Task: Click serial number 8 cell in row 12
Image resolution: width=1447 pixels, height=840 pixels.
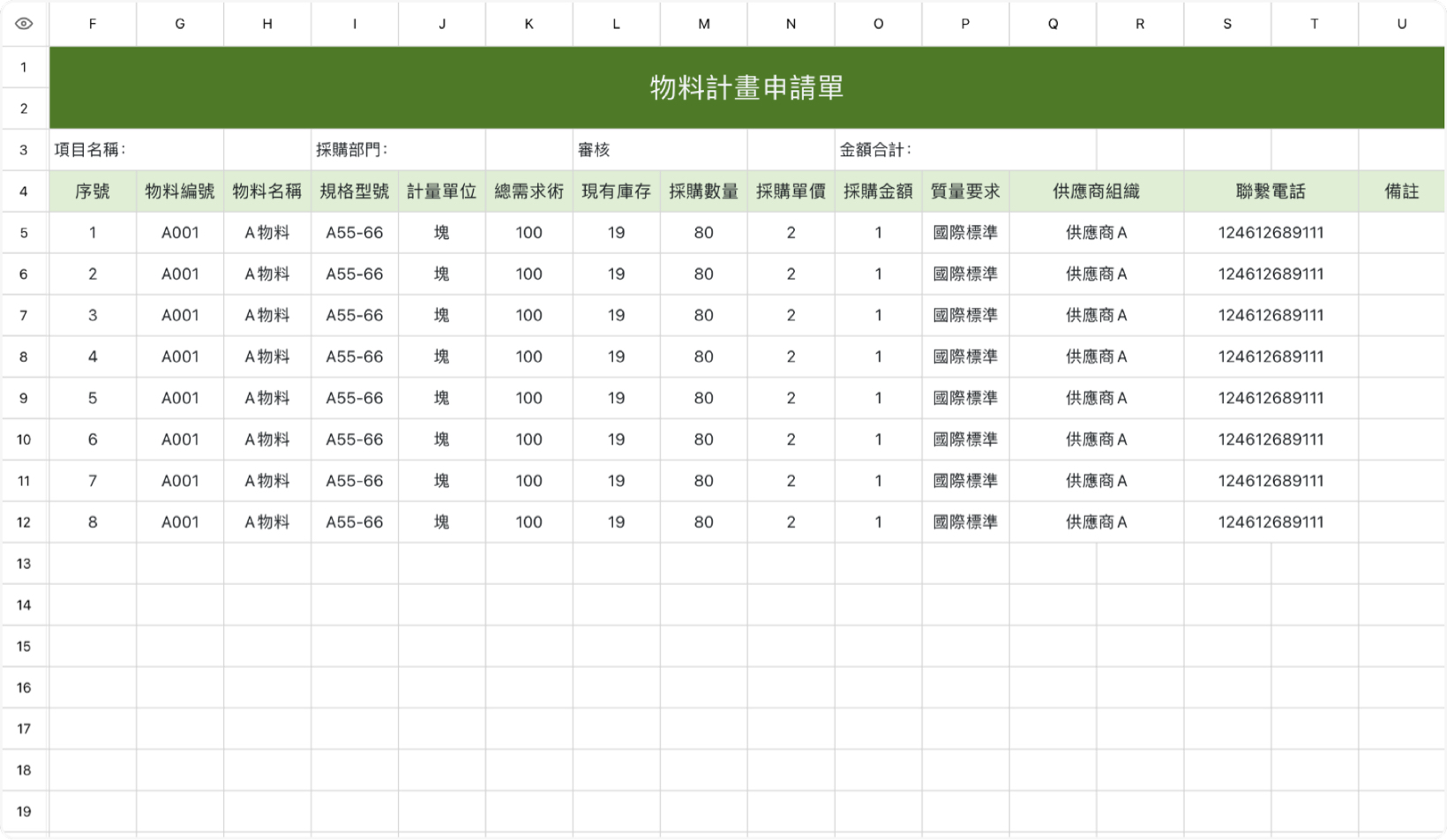Action: coord(93,522)
